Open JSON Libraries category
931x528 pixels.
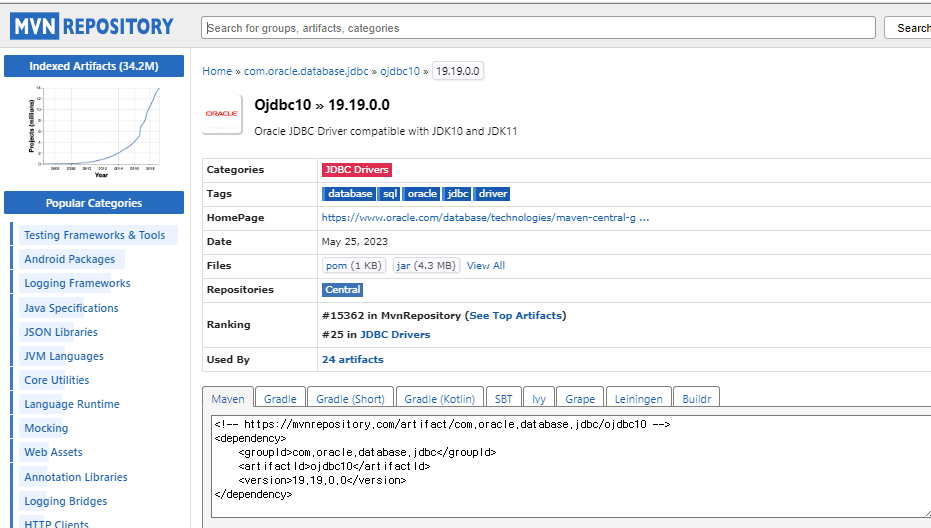[x=61, y=332]
